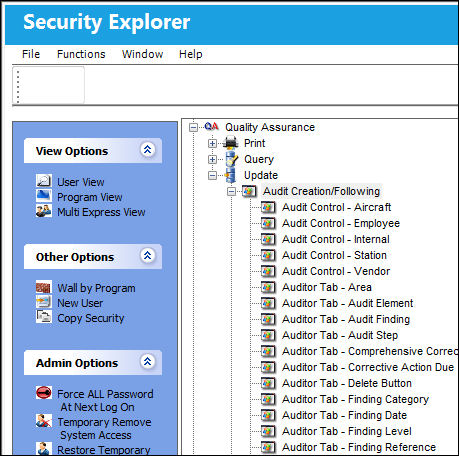Select the Query tree label
Viewport: 459px width, 456px height.
pyautogui.click(x=259, y=159)
